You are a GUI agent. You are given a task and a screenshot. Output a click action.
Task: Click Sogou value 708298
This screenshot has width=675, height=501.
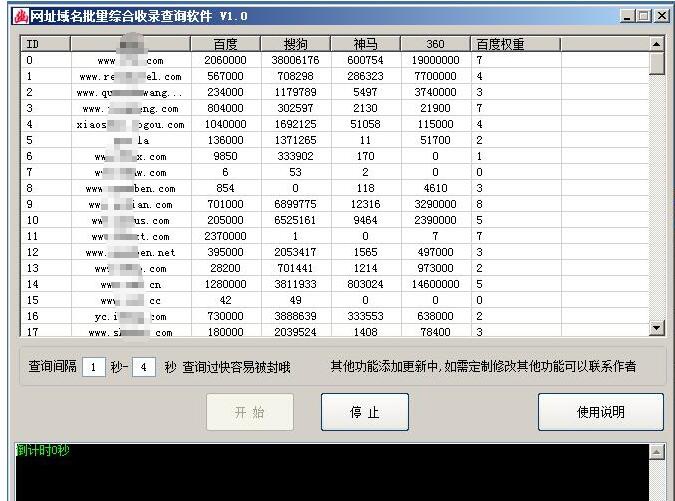[x=295, y=76]
